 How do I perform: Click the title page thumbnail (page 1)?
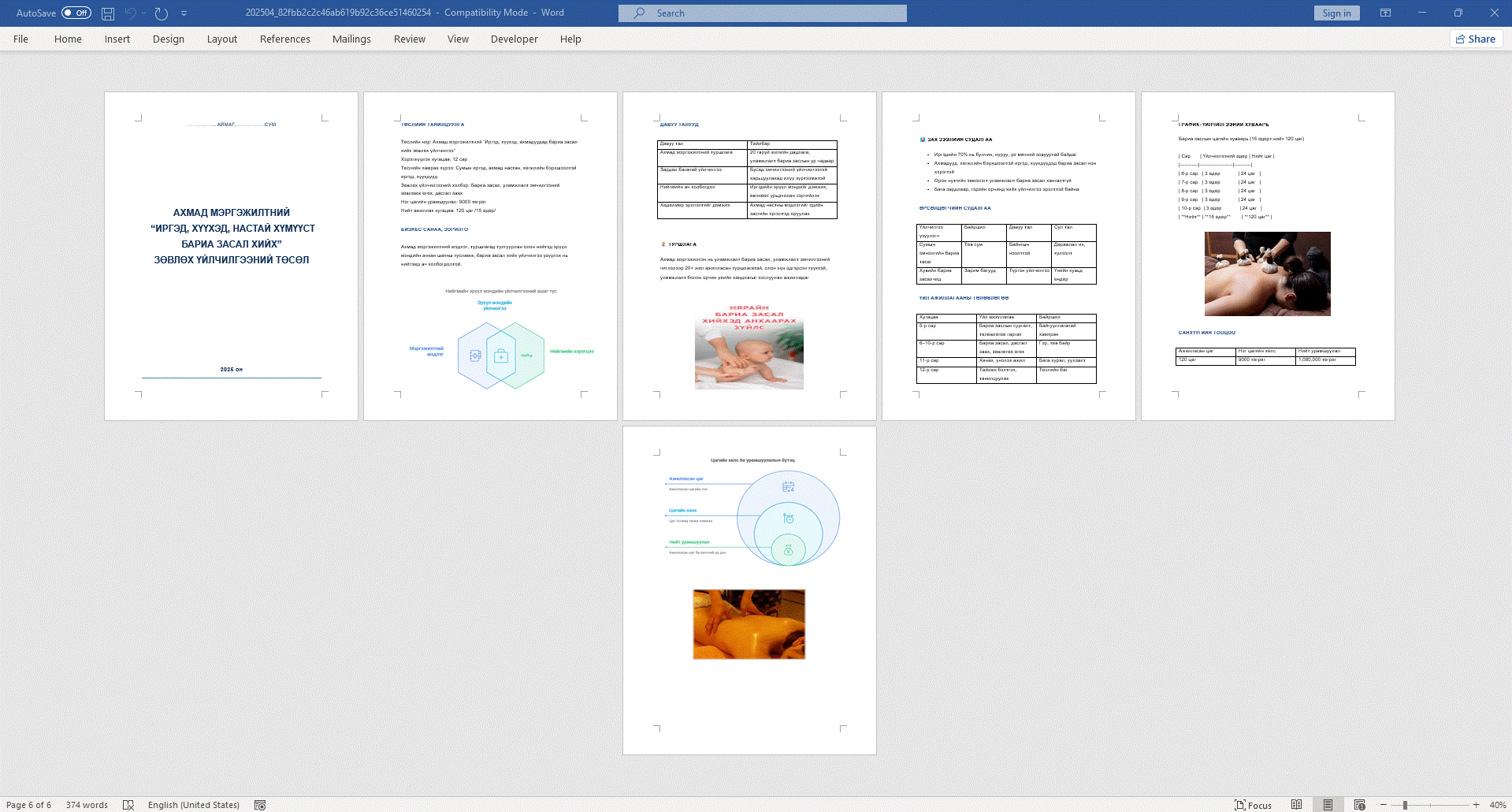[231, 256]
